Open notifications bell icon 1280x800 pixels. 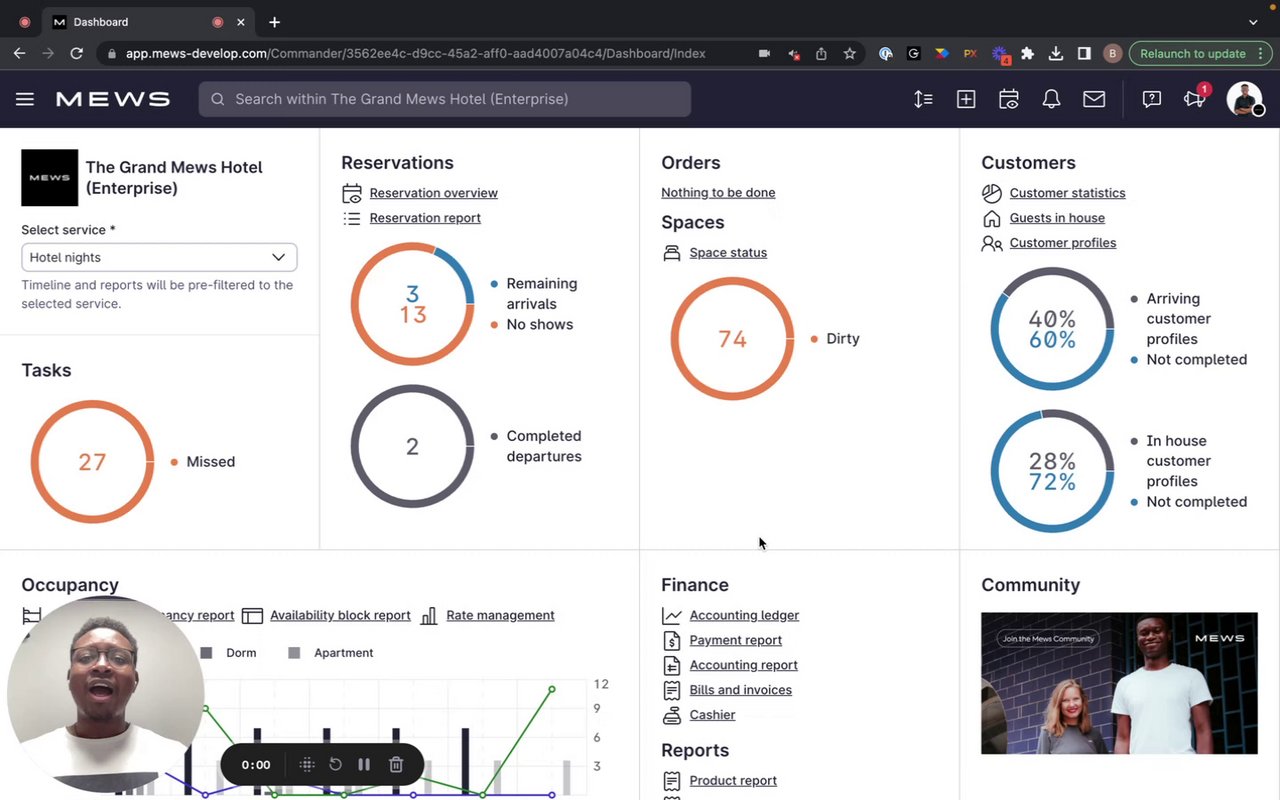tap(1051, 99)
